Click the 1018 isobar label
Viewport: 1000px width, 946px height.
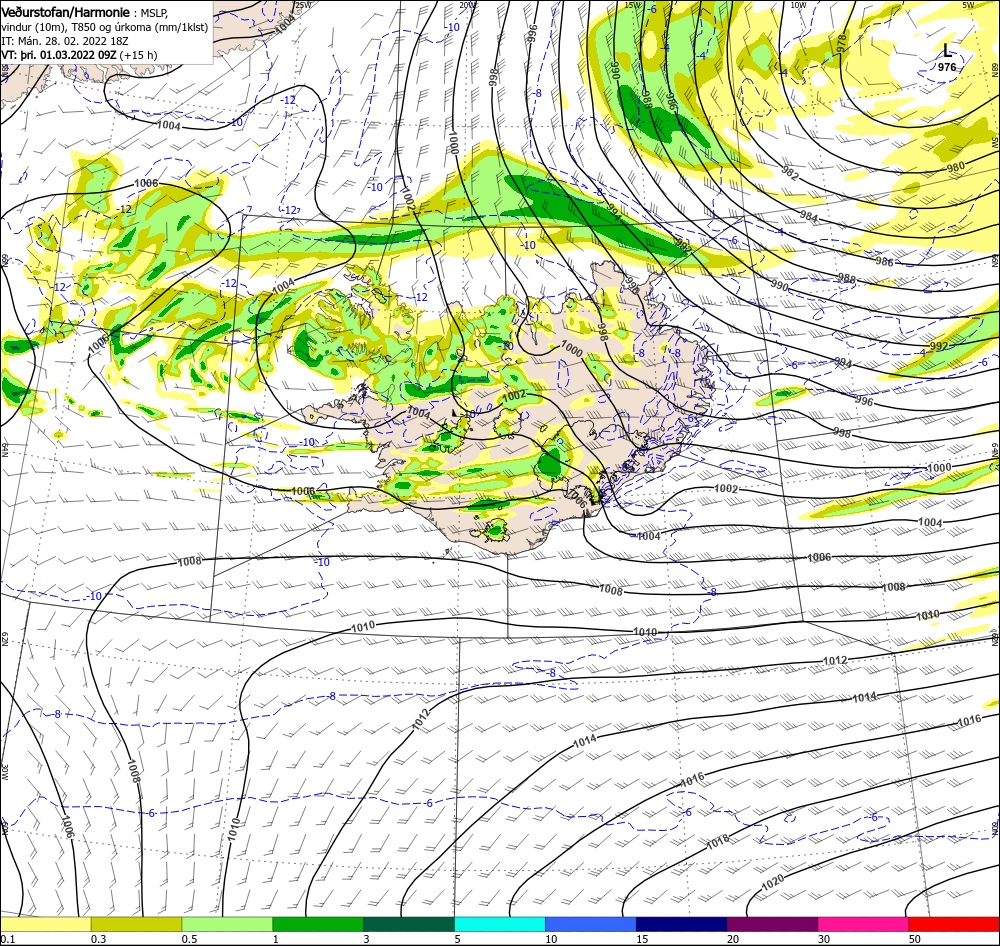717,842
